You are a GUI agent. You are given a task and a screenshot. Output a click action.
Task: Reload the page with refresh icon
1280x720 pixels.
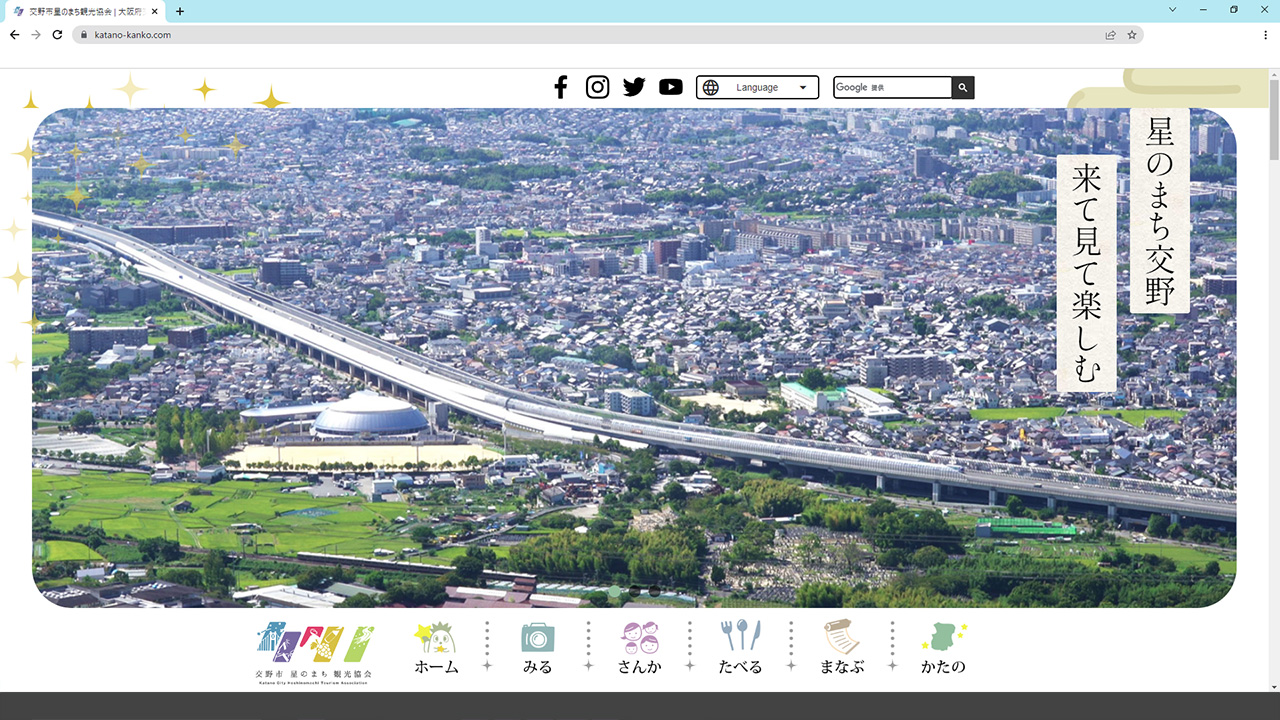[x=57, y=34]
